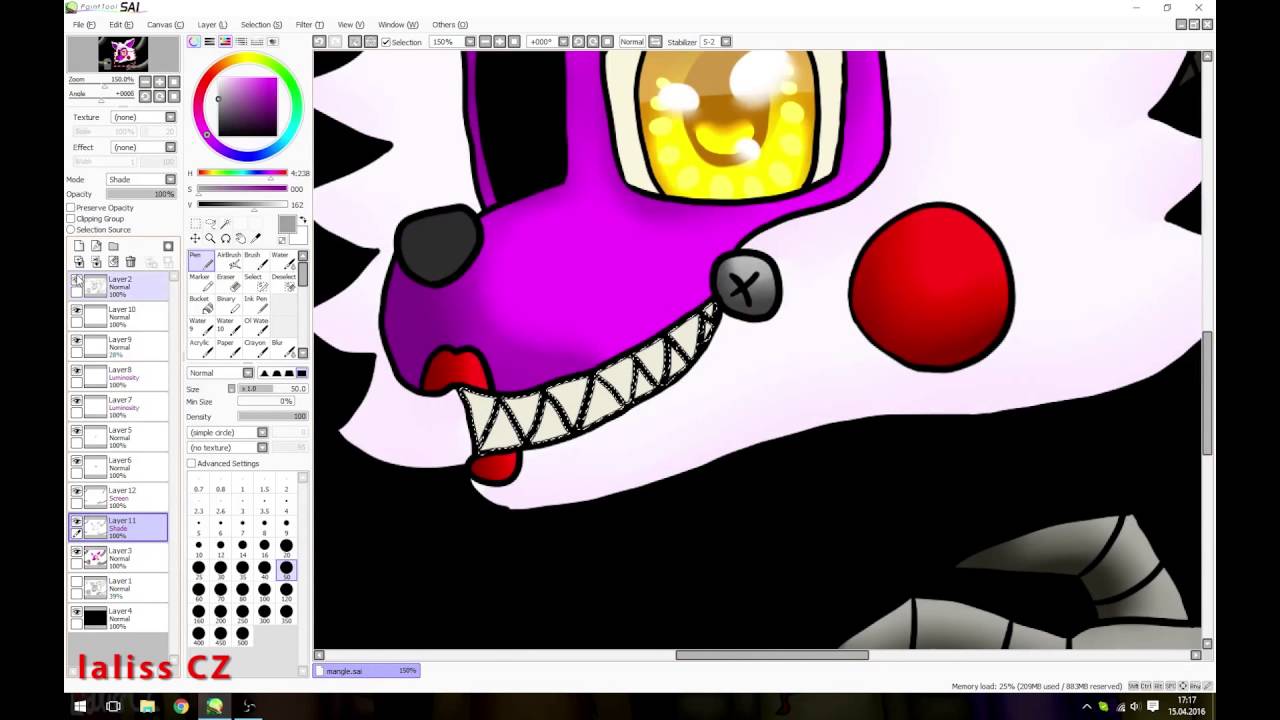This screenshot has width=1280, height=720.
Task: Show the color wheel panel
Action: [194, 42]
